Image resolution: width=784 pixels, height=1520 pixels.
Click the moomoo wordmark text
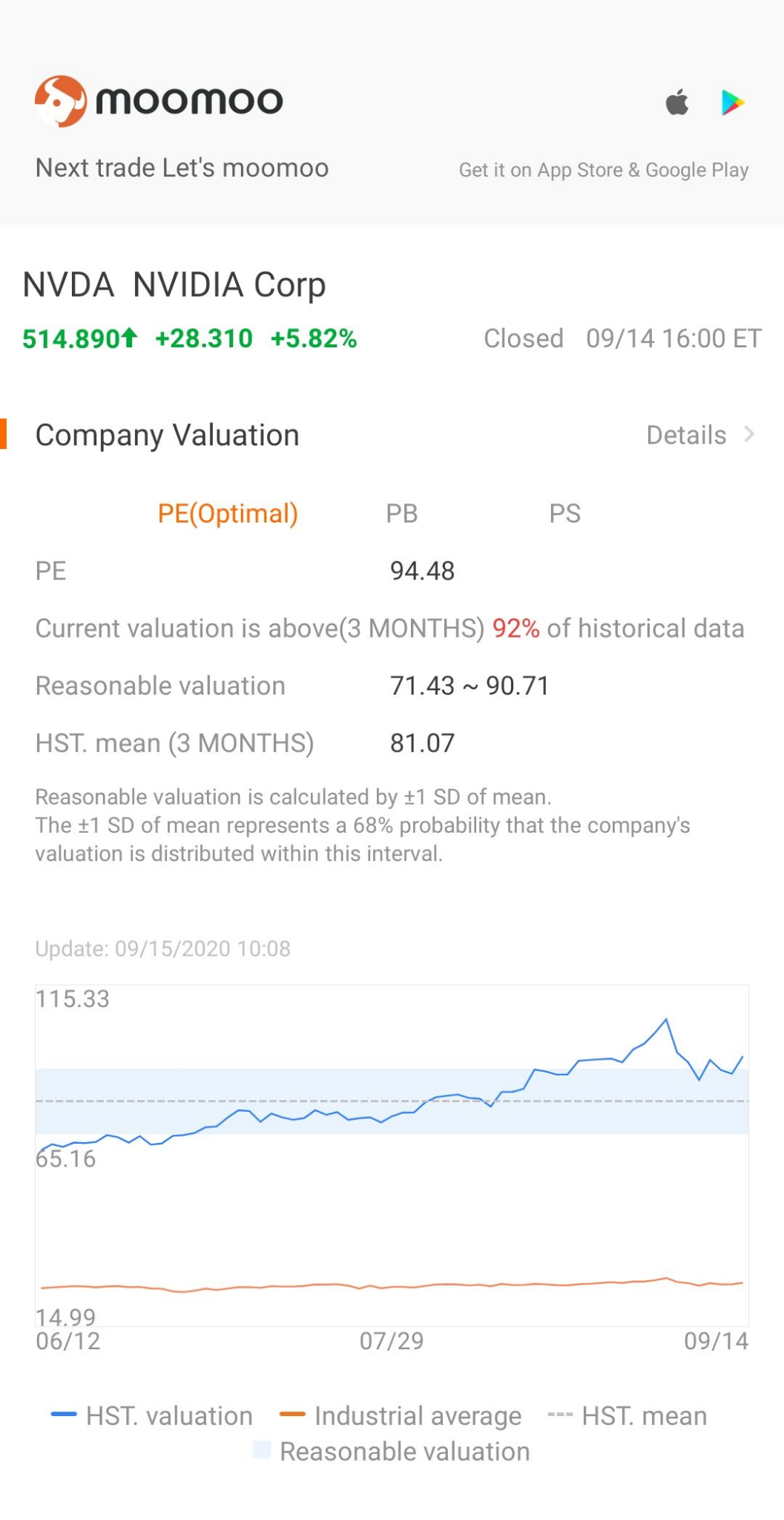click(x=190, y=101)
